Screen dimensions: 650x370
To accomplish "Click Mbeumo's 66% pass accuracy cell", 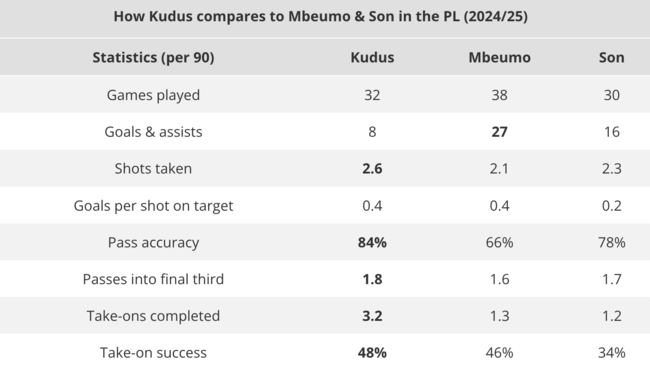I will click(500, 242).
